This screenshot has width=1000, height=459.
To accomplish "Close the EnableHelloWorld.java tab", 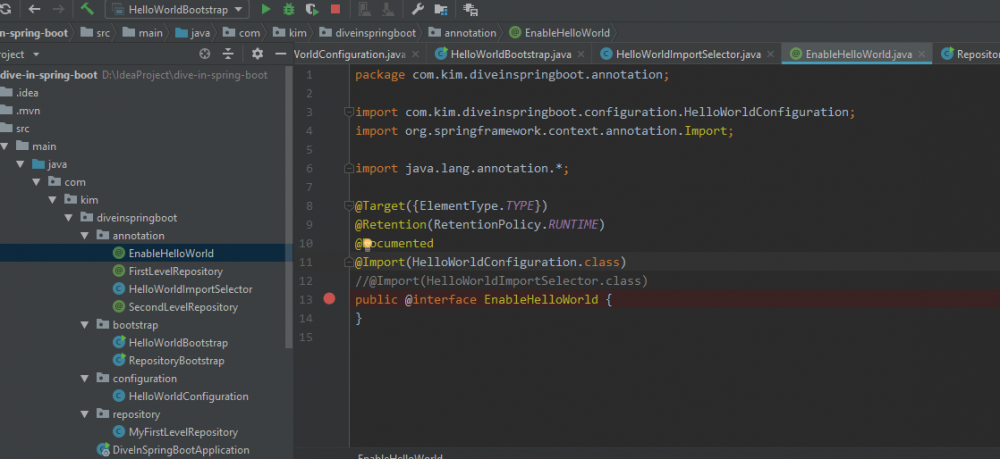I will pyautogui.click(x=920, y=54).
